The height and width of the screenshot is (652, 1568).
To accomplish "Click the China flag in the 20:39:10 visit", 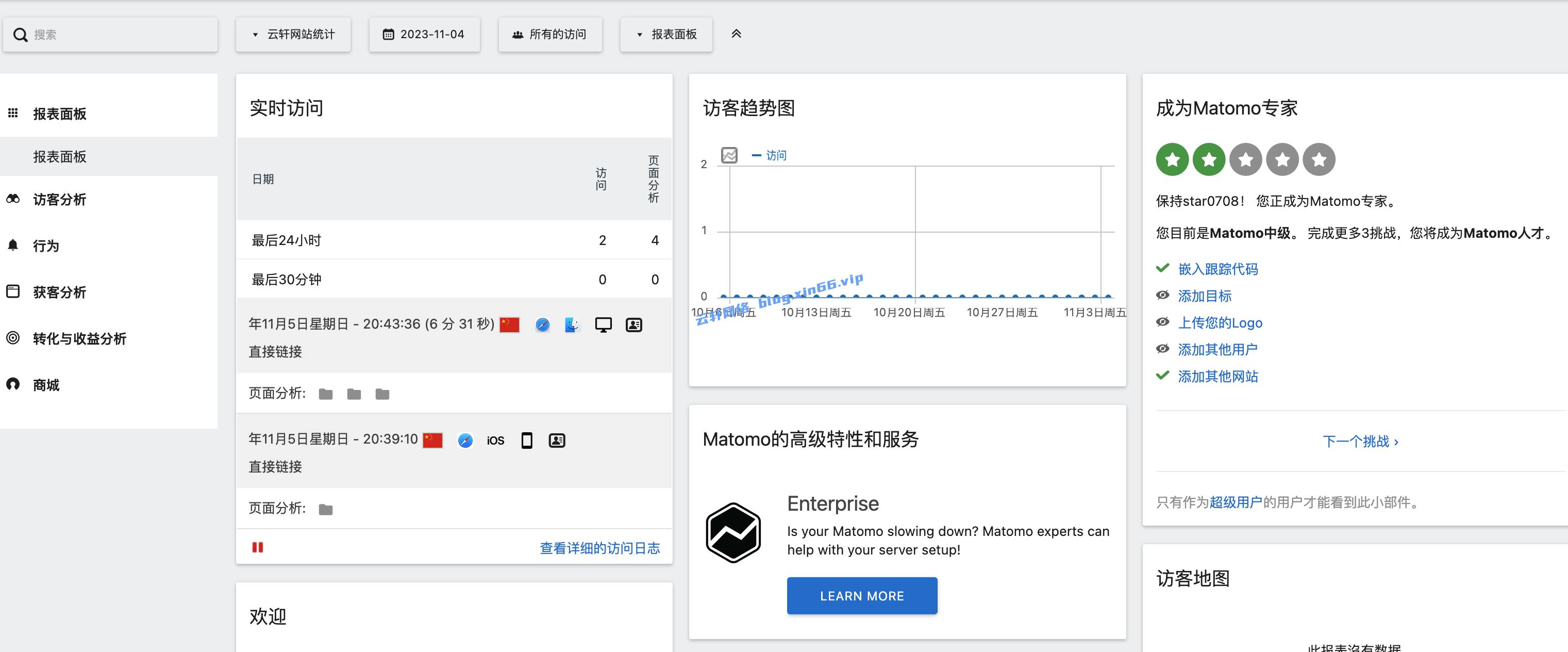I will 433,440.
